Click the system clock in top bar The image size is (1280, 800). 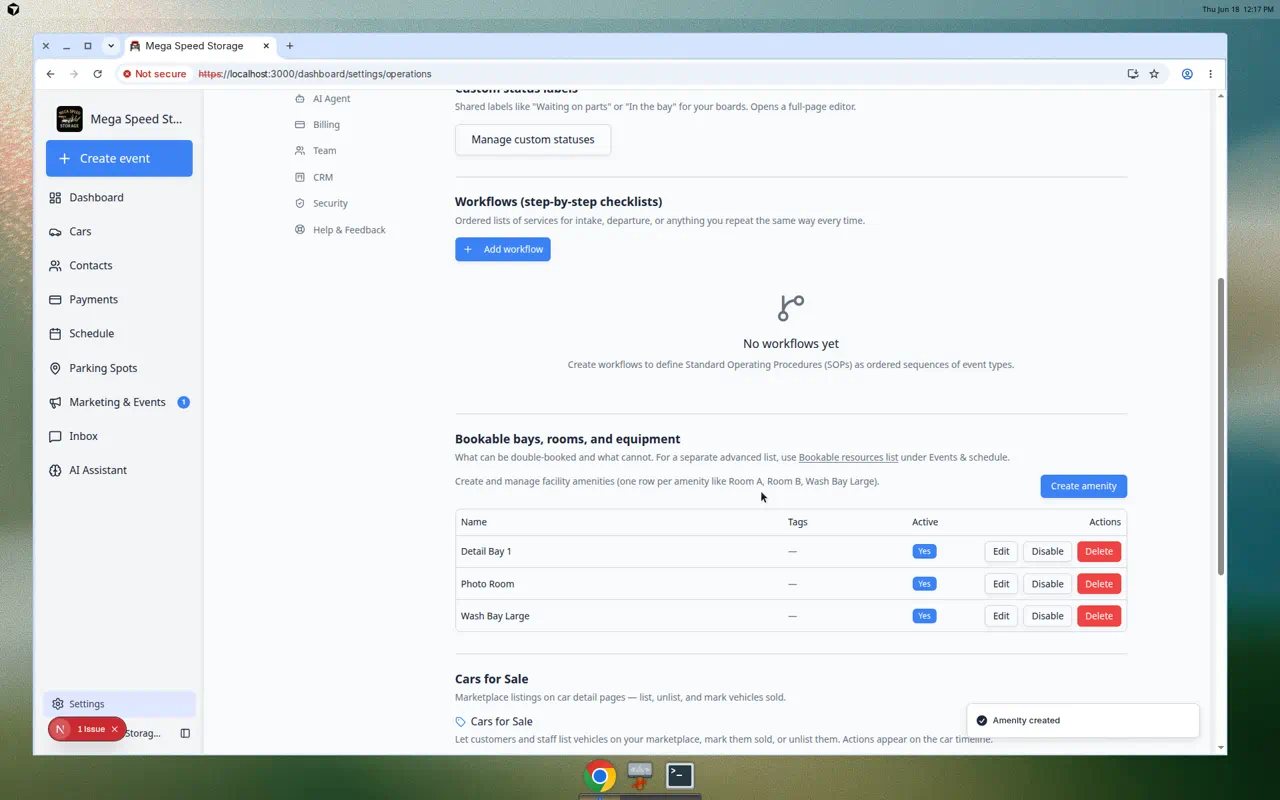coord(1238,9)
